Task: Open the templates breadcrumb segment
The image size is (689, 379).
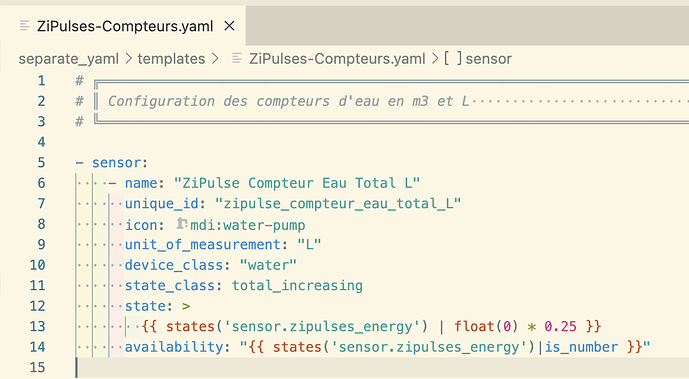Action: click(171, 59)
